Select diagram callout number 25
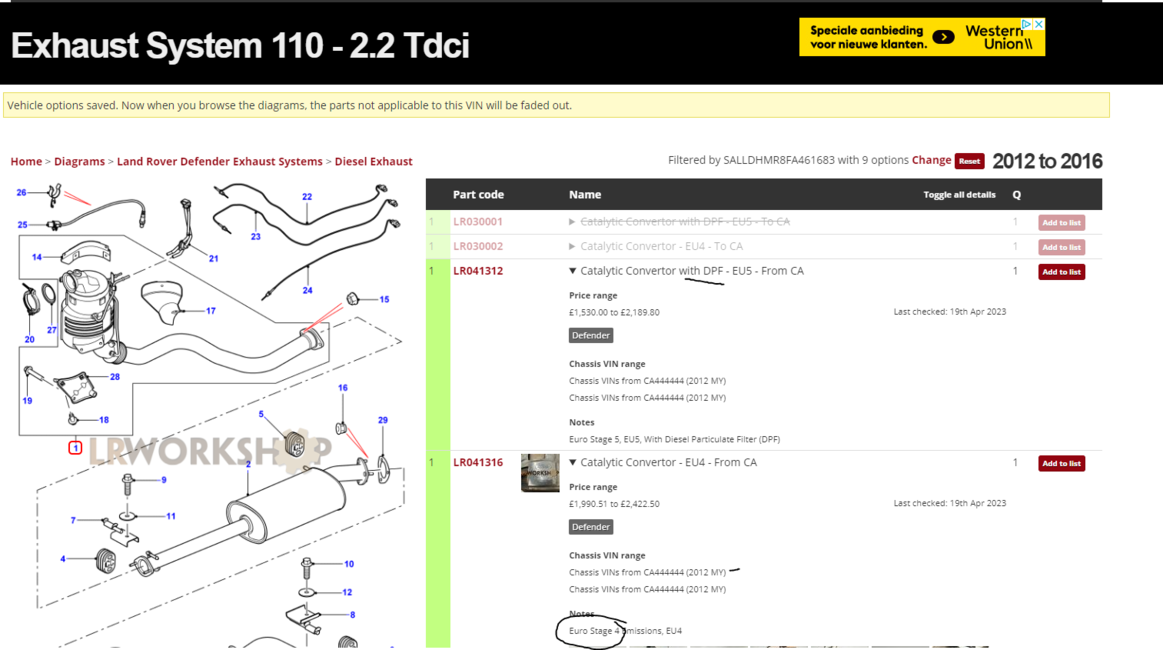This screenshot has height=650, width=1163. pos(22,225)
